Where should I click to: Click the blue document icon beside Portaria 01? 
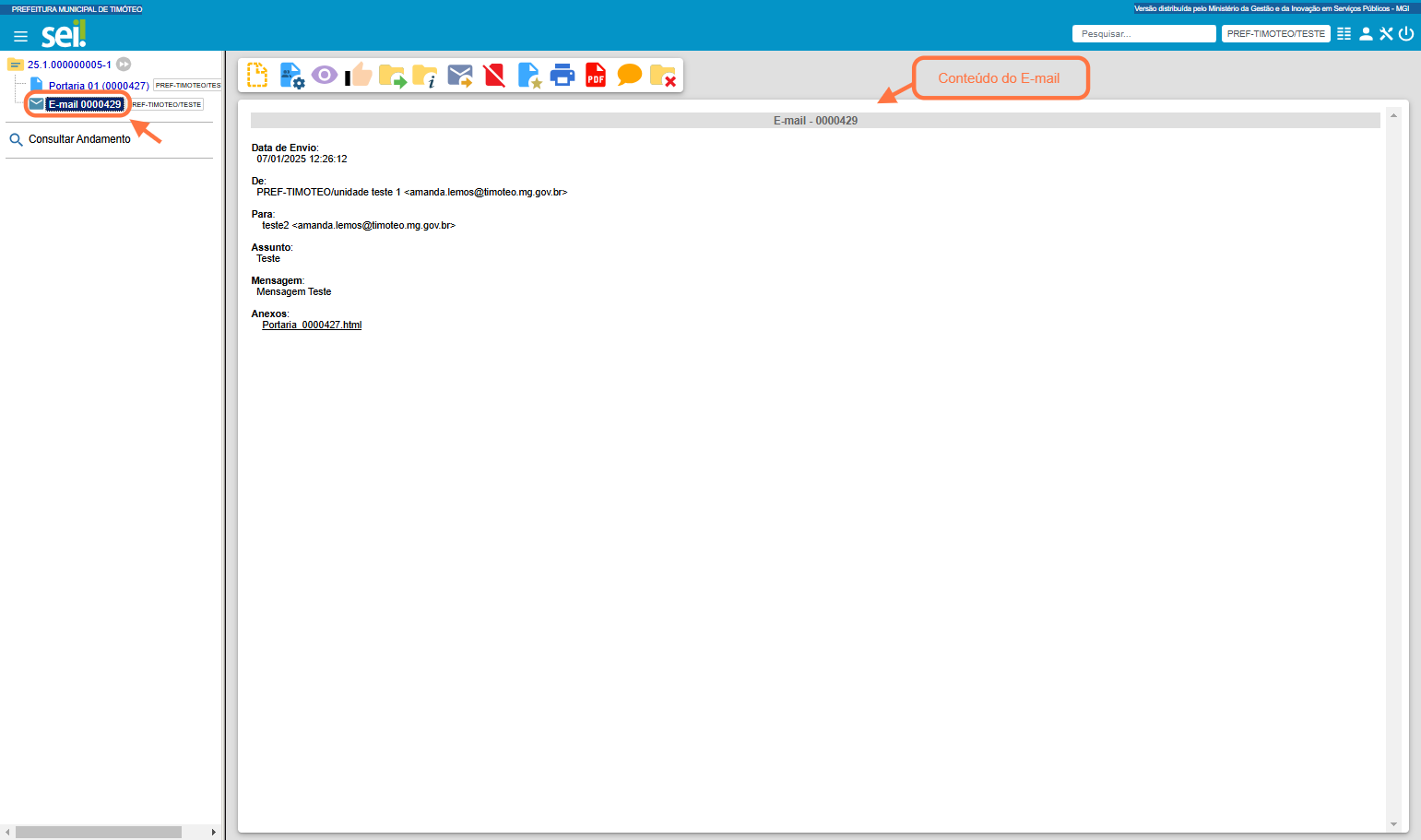click(37, 85)
